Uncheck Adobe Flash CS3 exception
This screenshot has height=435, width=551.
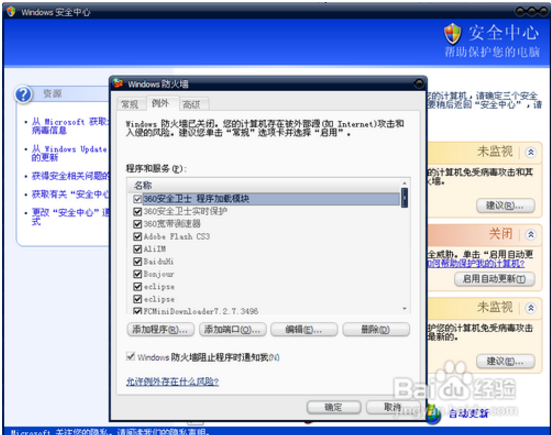(137, 236)
